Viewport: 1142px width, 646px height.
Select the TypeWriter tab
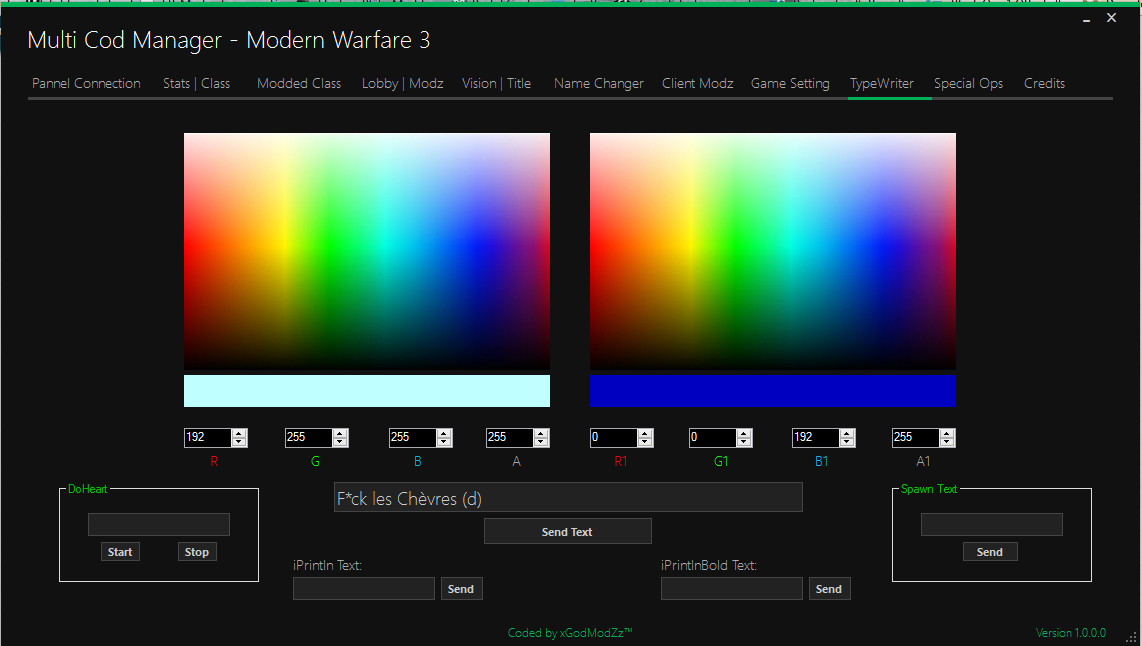(882, 84)
